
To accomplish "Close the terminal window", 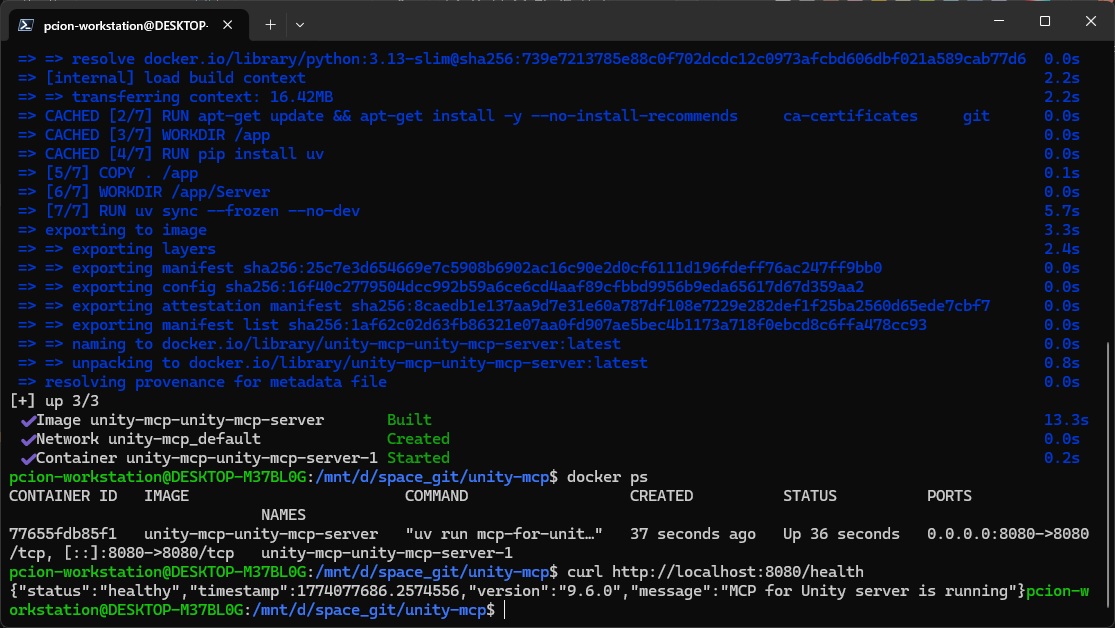I will tap(1089, 22).
